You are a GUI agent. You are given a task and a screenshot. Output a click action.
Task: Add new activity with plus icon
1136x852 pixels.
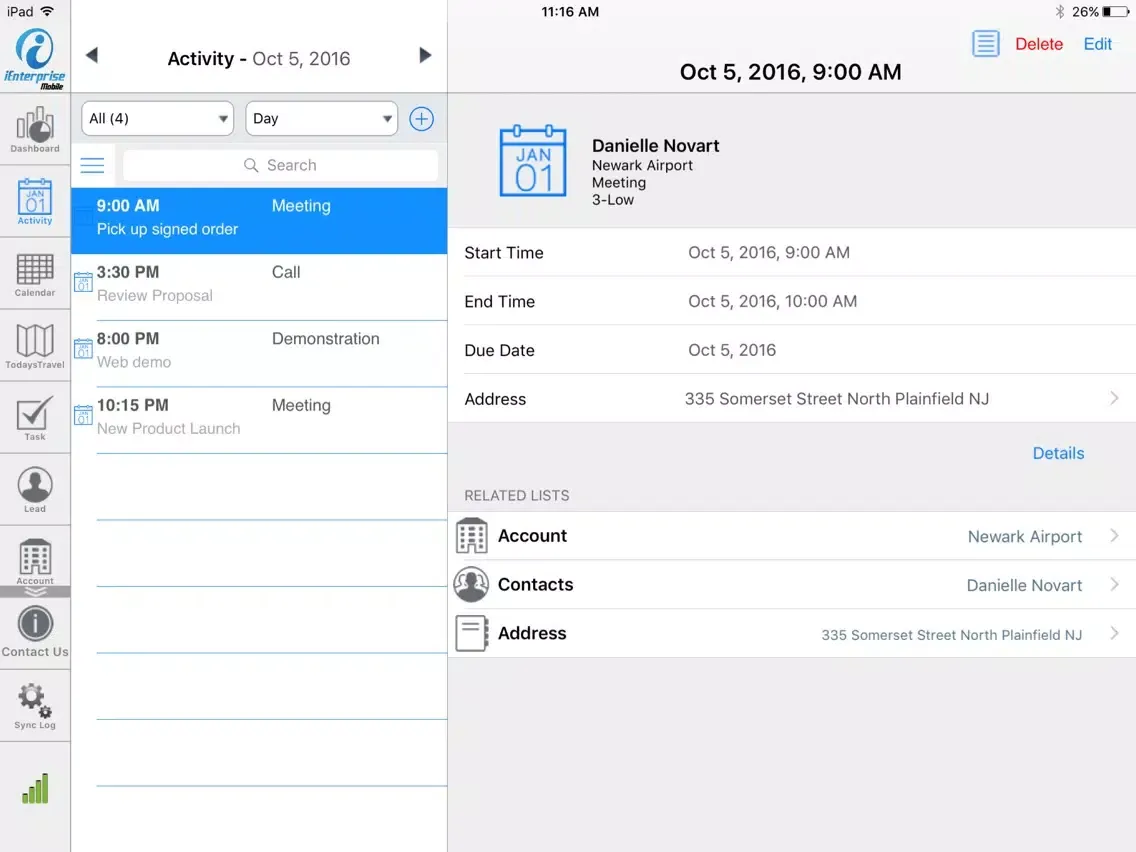[x=421, y=119]
